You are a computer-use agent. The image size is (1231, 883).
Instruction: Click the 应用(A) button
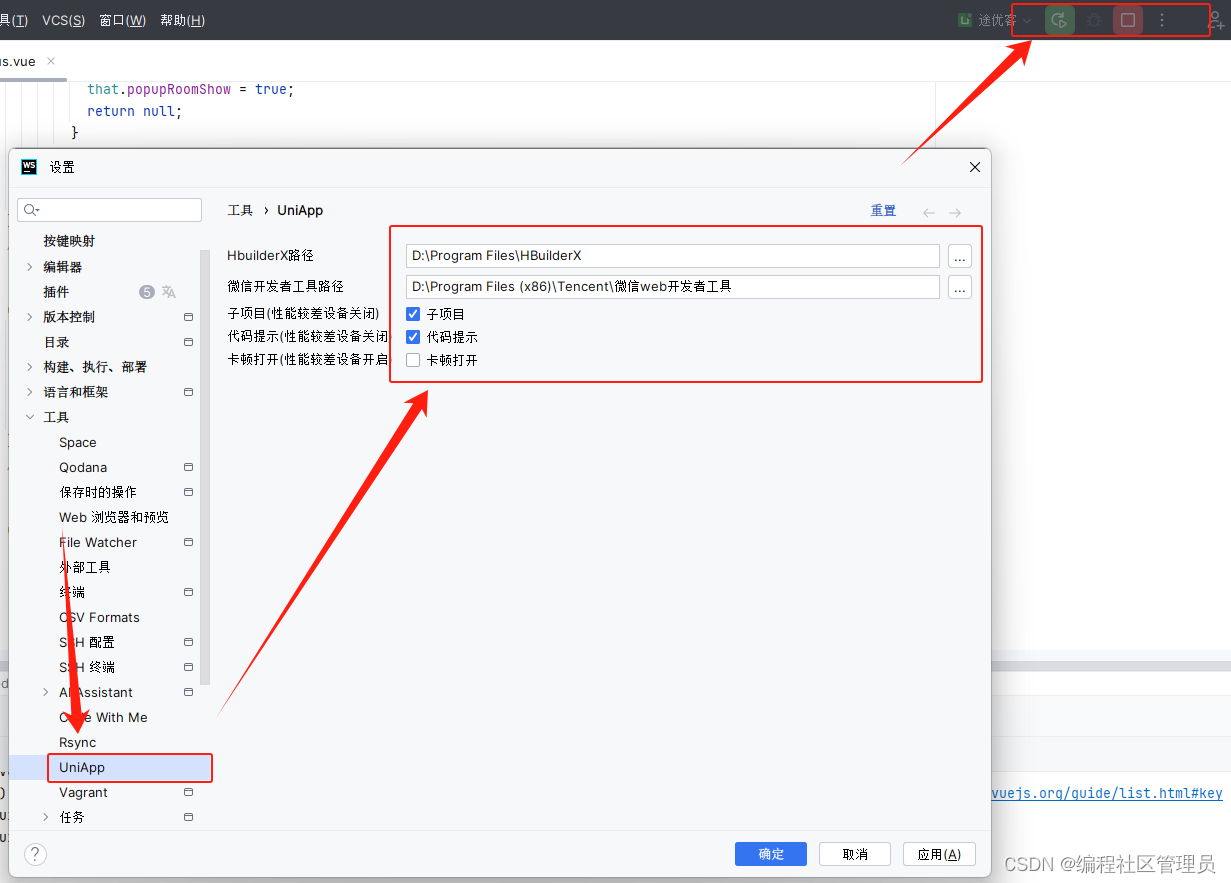938,853
